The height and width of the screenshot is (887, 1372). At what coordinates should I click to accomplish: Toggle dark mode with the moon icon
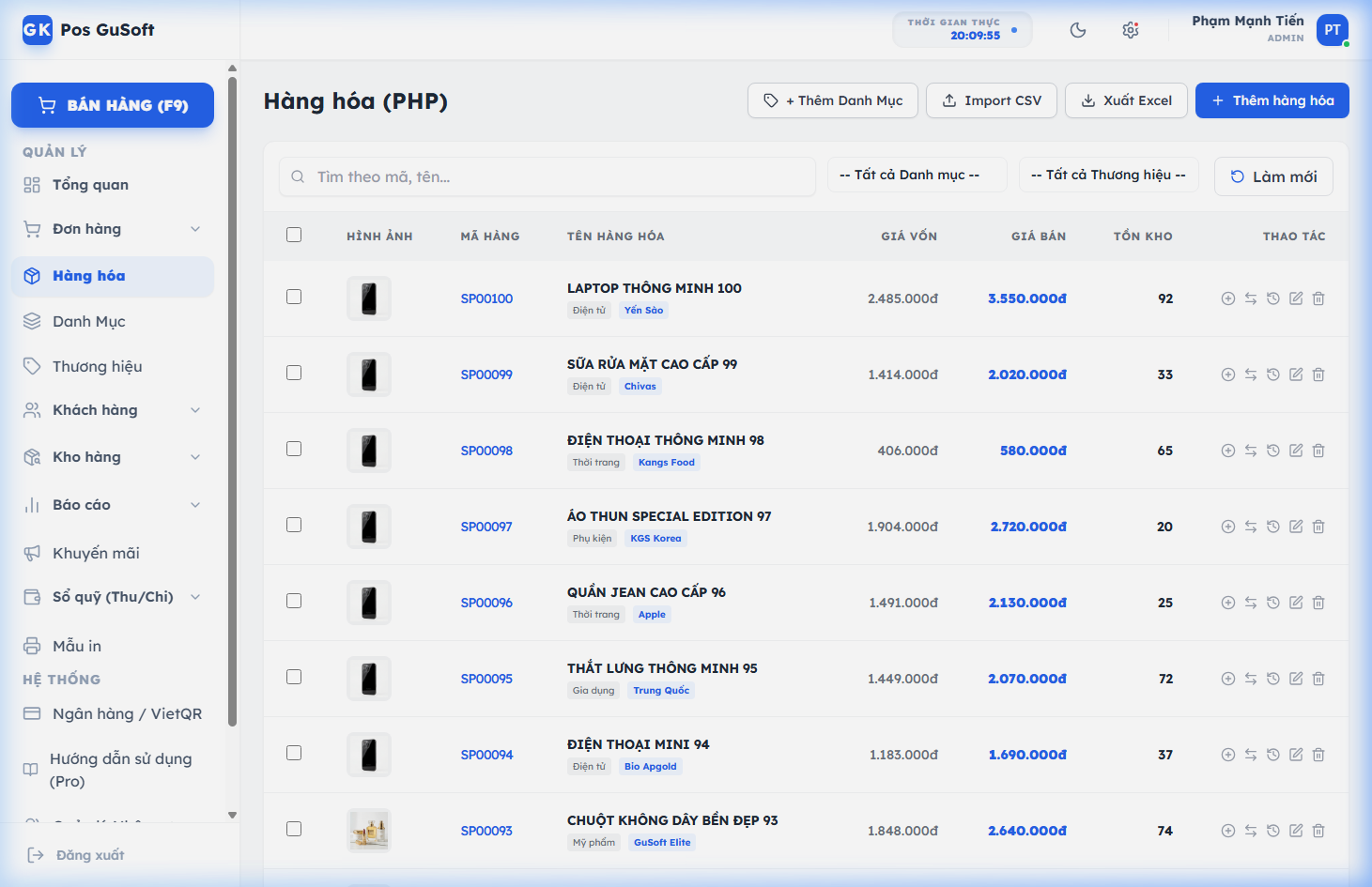tap(1078, 30)
